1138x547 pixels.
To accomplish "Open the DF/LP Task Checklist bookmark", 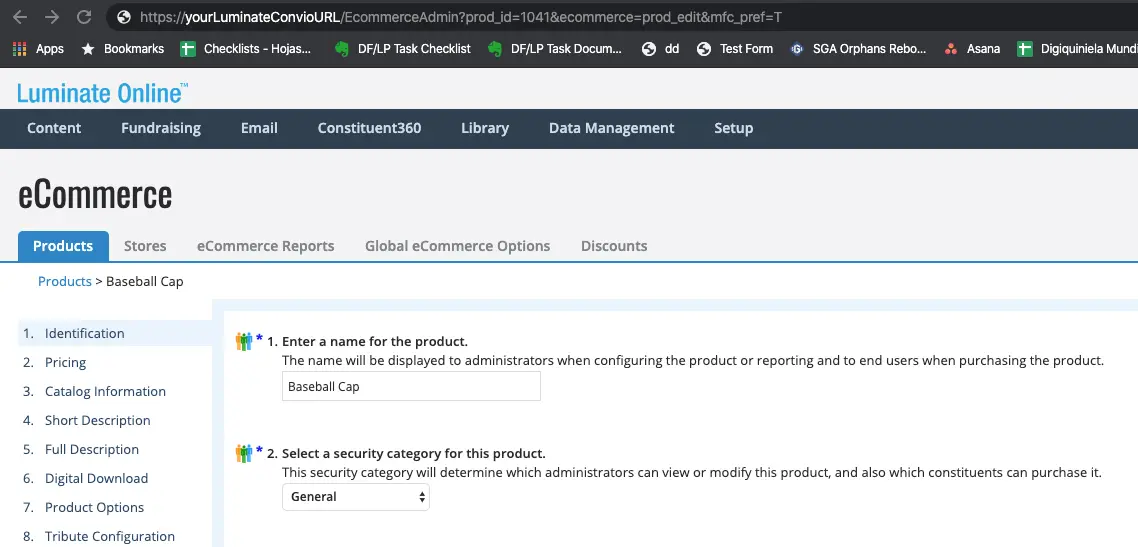I will [403, 48].
